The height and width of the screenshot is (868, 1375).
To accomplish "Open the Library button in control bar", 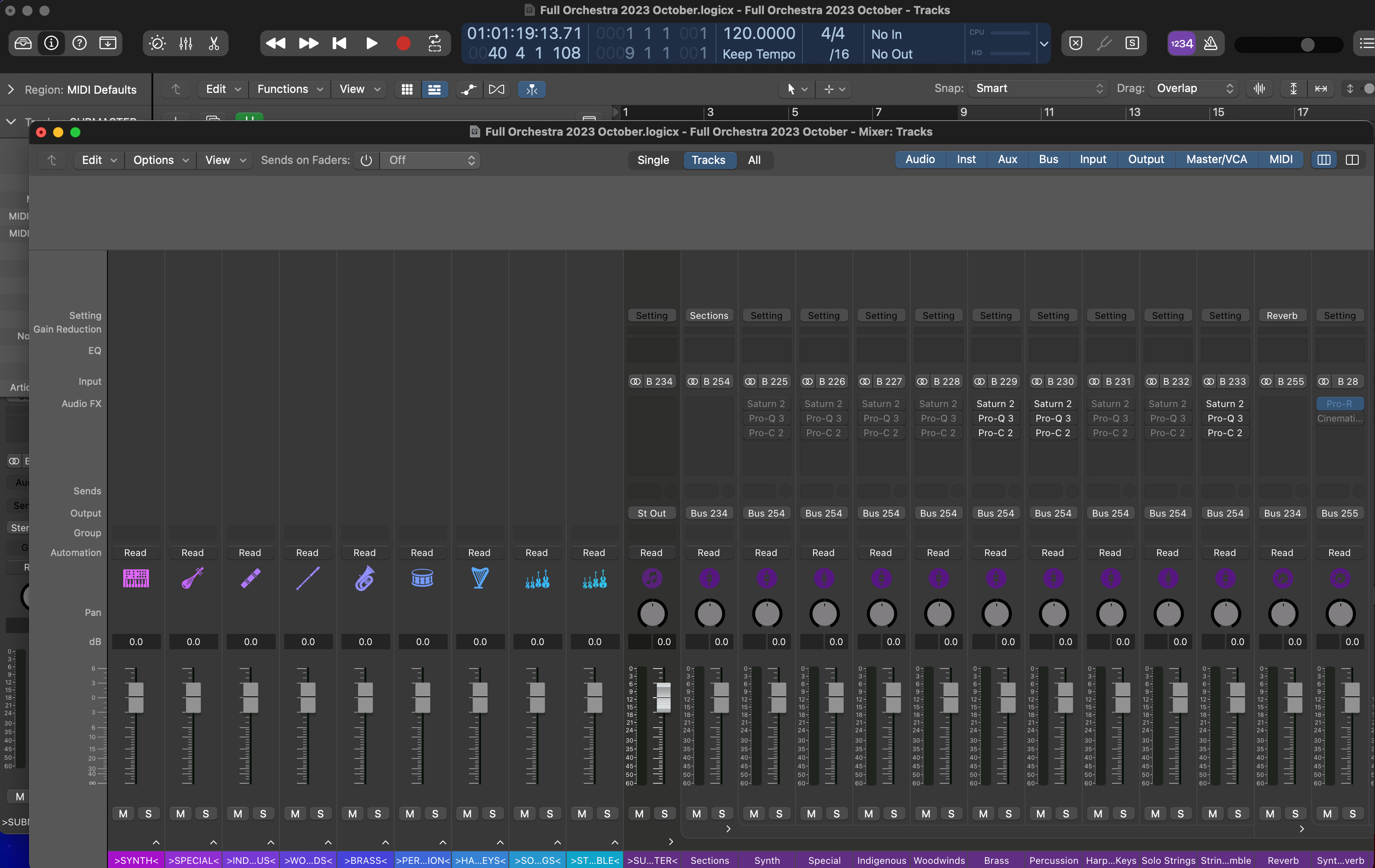I will [x=23, y=43].
